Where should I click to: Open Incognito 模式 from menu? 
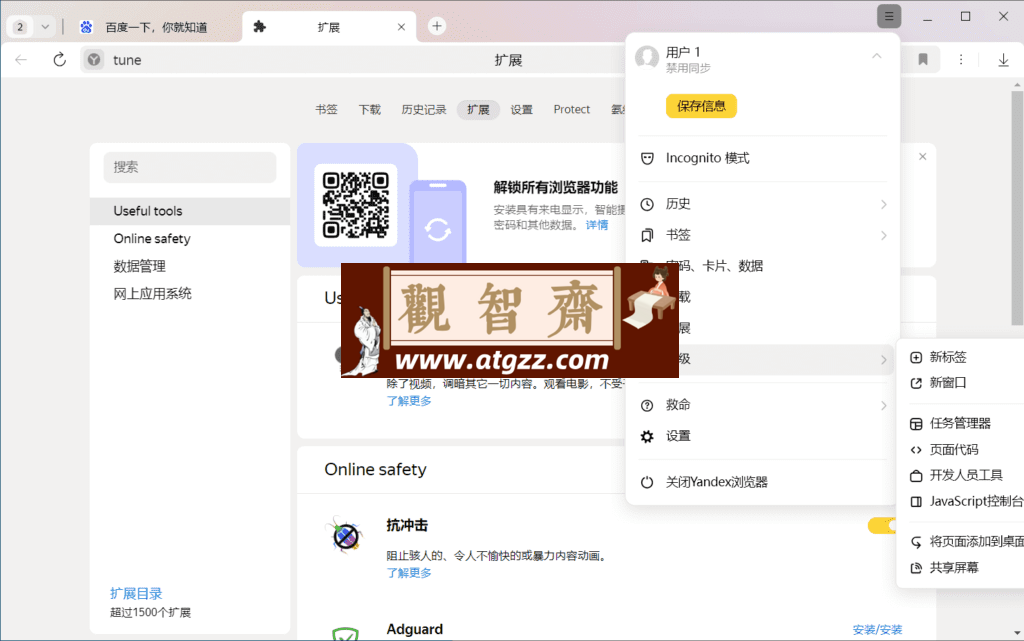coord(762,158)
